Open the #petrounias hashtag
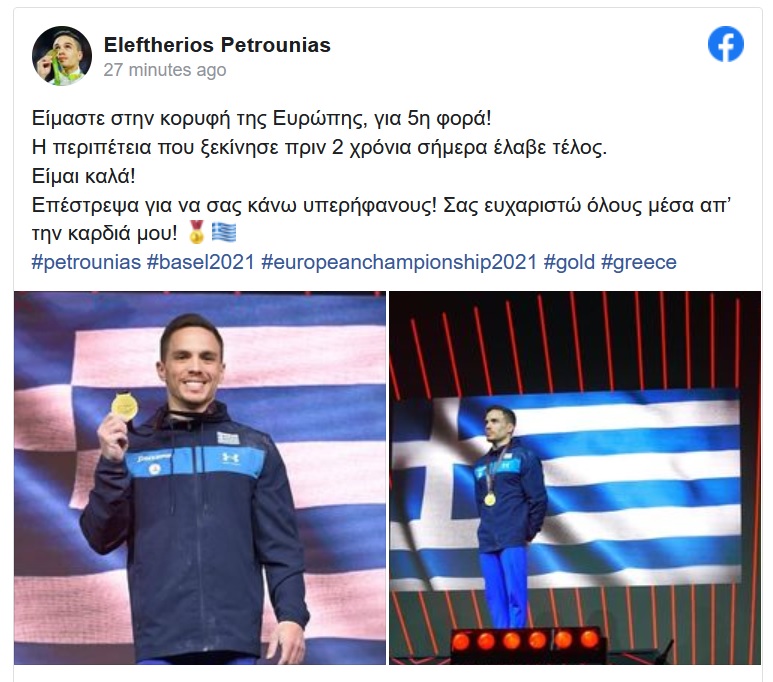The width and height of the screenshot is (773, 682). coord(86,262)
